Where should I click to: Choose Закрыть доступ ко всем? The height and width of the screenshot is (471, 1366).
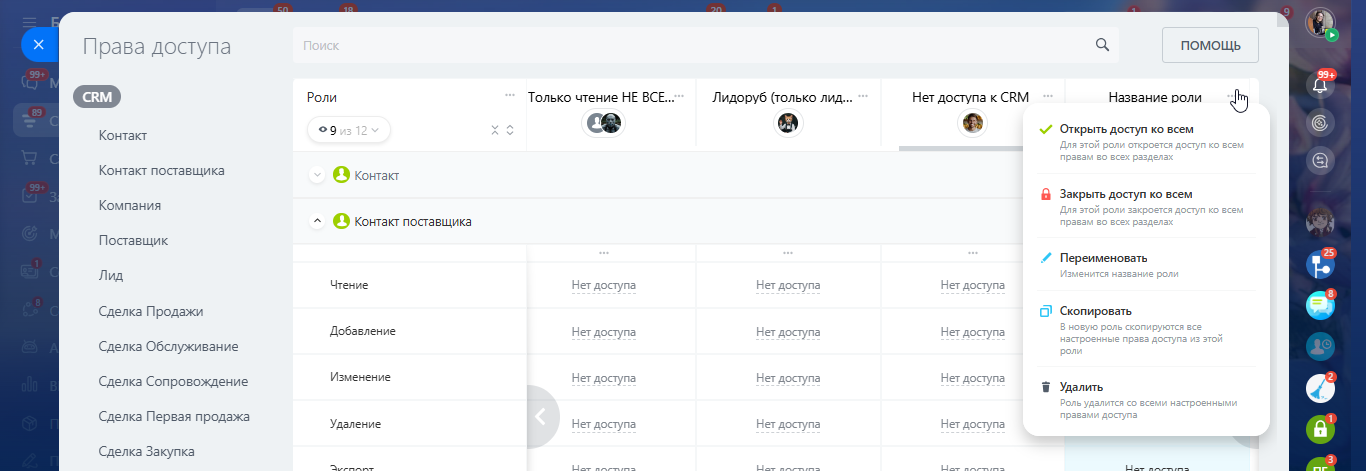pyautogui.click(x=1146, y=206)
